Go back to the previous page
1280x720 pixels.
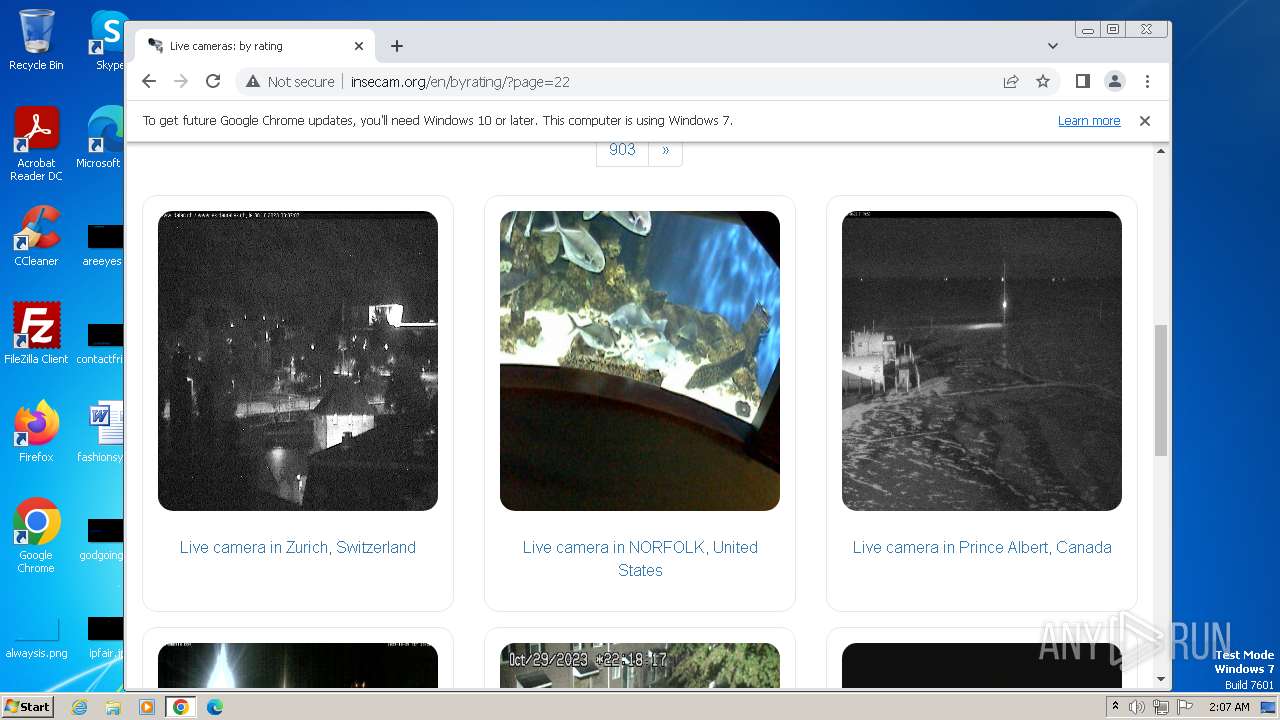(x=149, y=82)
